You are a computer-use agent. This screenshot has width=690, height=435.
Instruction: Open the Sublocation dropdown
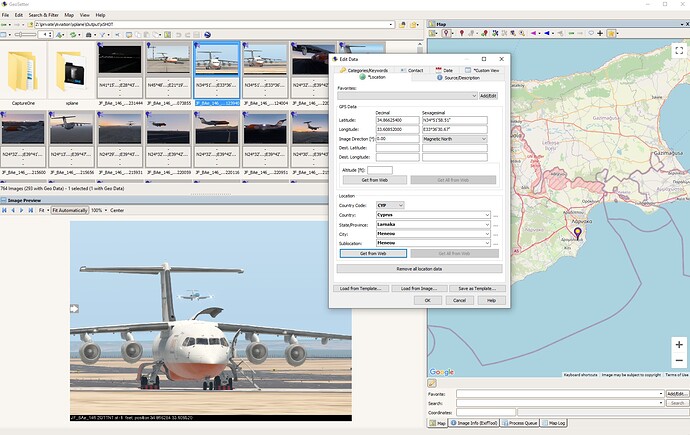point(487,243)
